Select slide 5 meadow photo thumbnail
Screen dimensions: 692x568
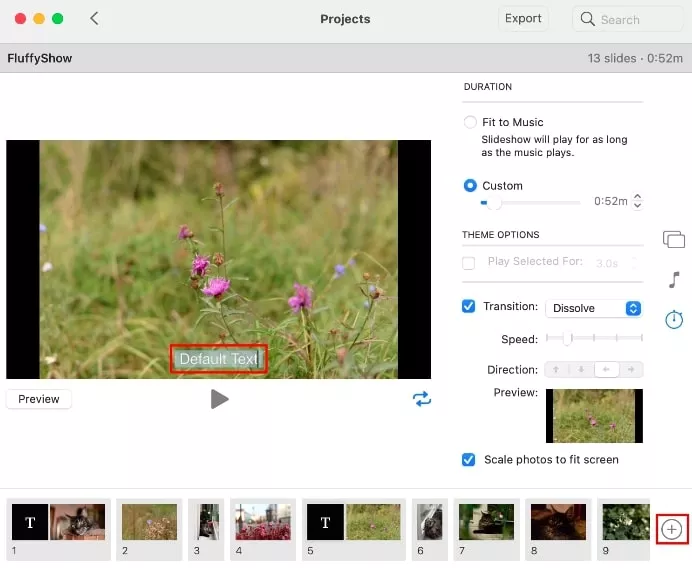373,522
